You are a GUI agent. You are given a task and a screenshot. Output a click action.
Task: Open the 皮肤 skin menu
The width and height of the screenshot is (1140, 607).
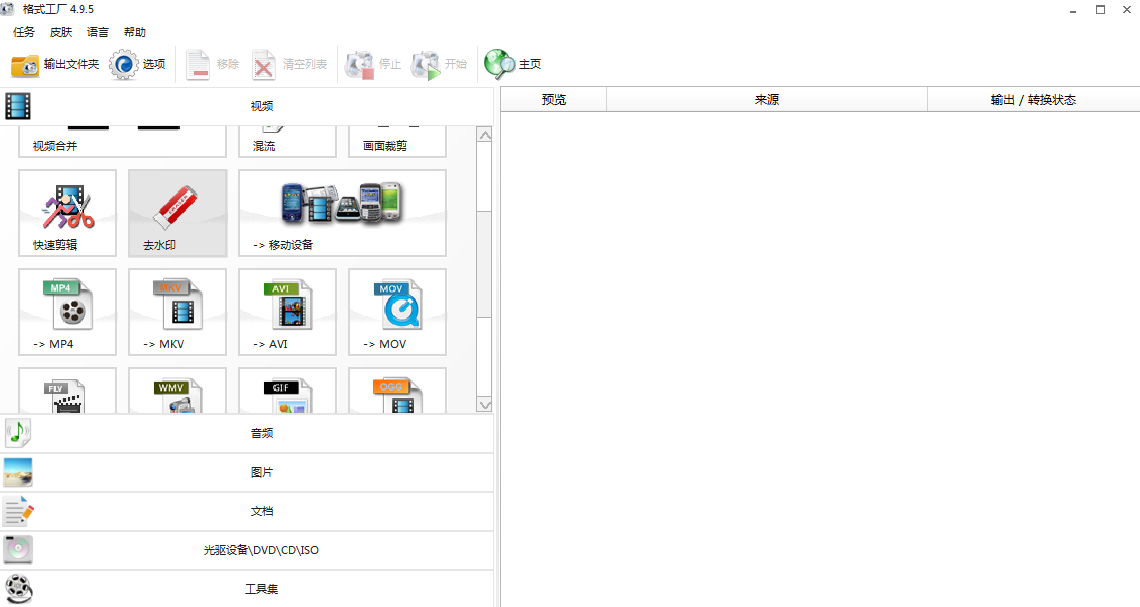click(61, 32)
